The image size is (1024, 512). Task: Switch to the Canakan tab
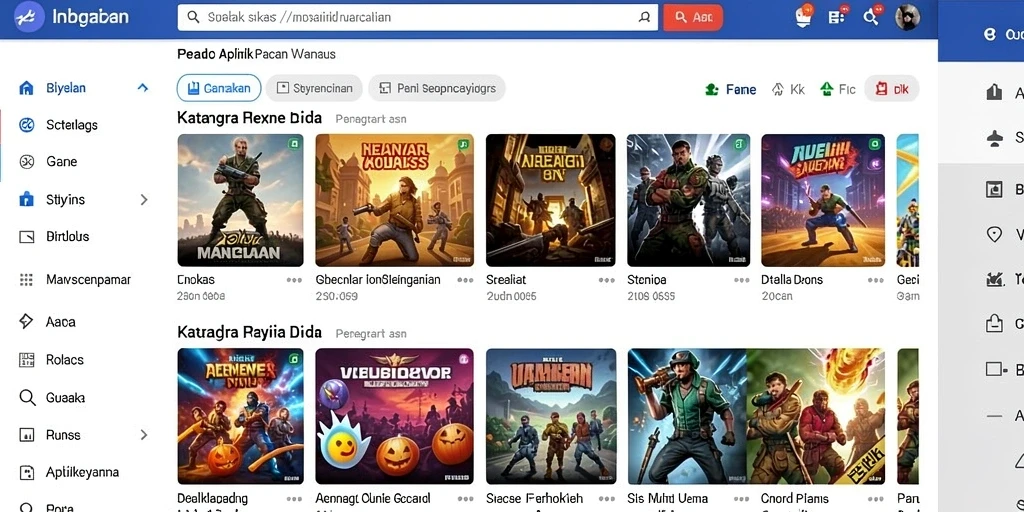[x=219, y=88]
